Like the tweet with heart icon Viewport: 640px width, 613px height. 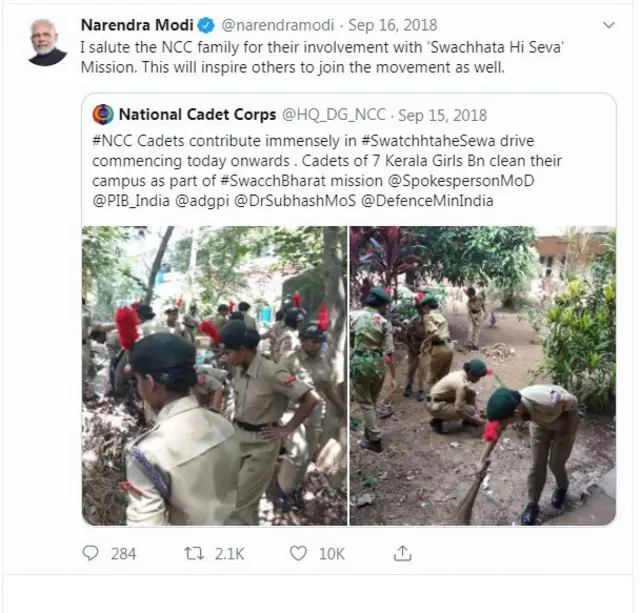pyautogui.click(x=298, y=553)
